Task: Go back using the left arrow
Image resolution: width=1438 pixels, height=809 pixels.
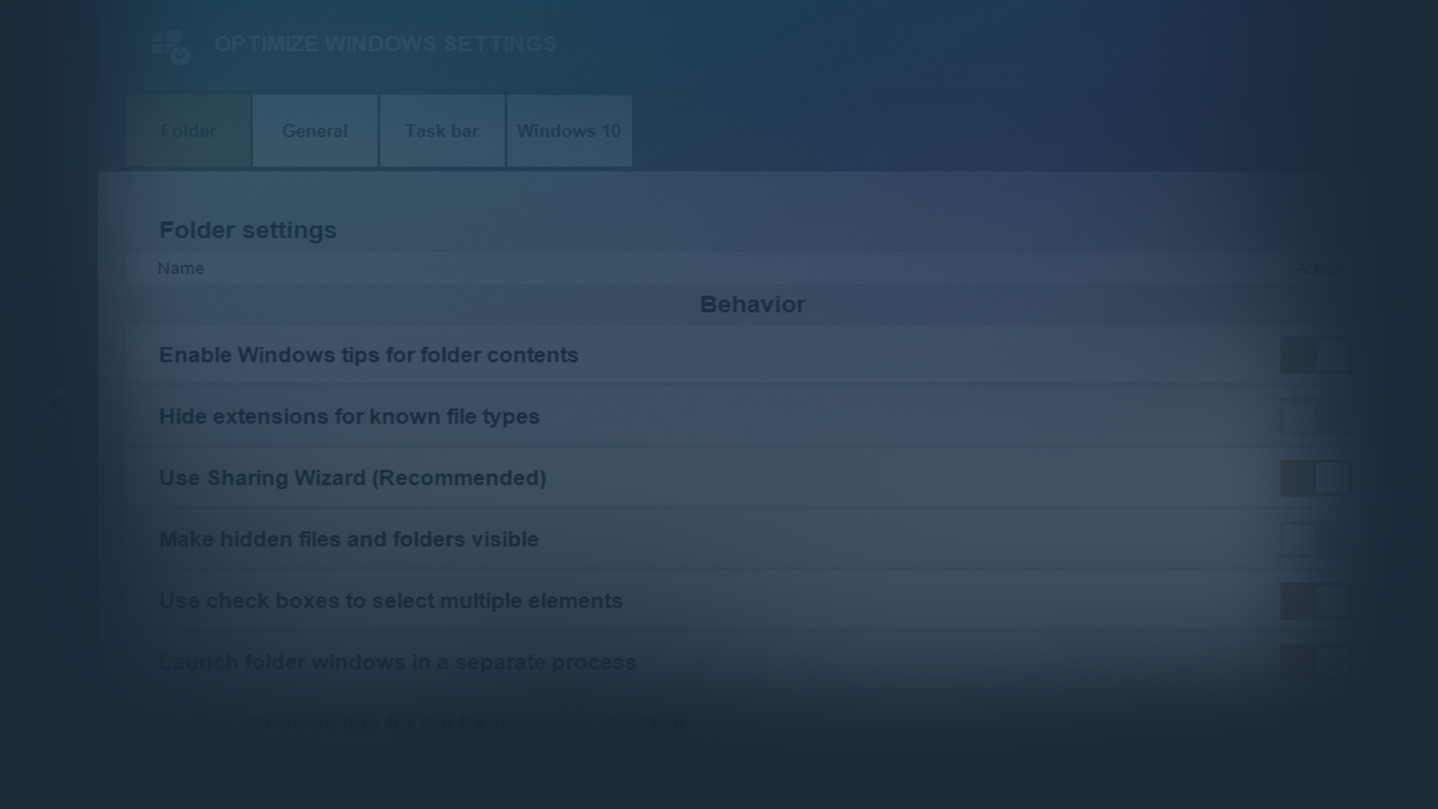Action: click(x=55, y=405)
